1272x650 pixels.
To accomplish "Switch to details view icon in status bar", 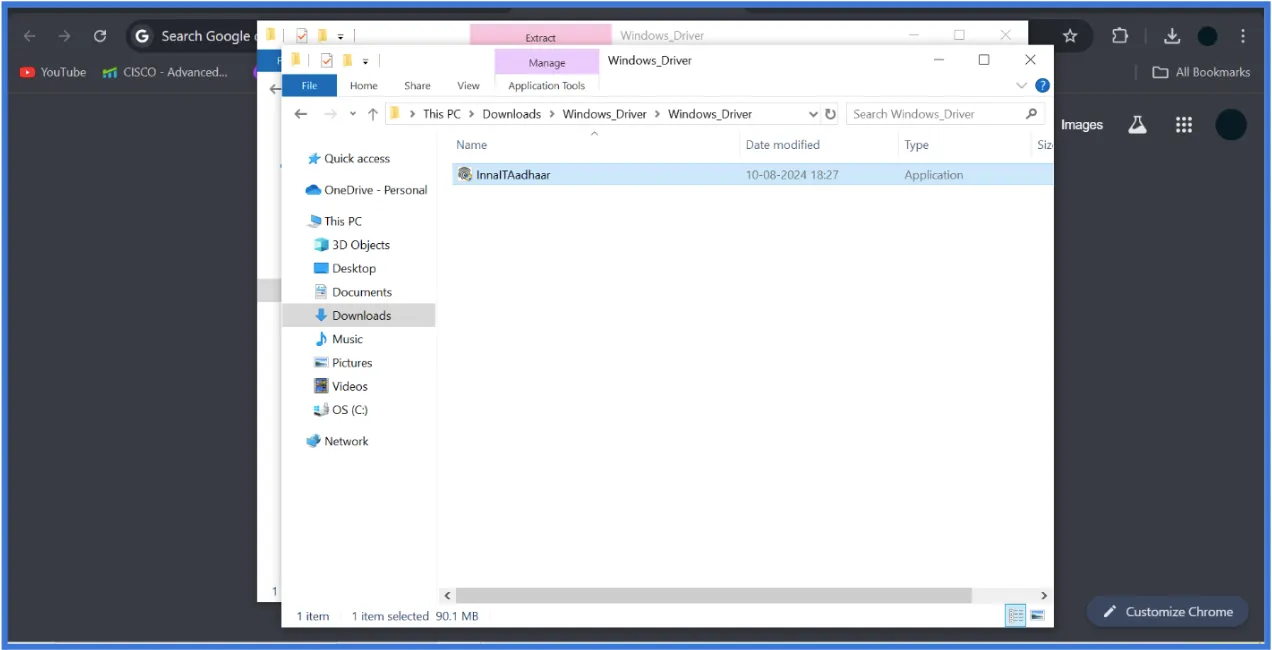I will pos(1016,615).
